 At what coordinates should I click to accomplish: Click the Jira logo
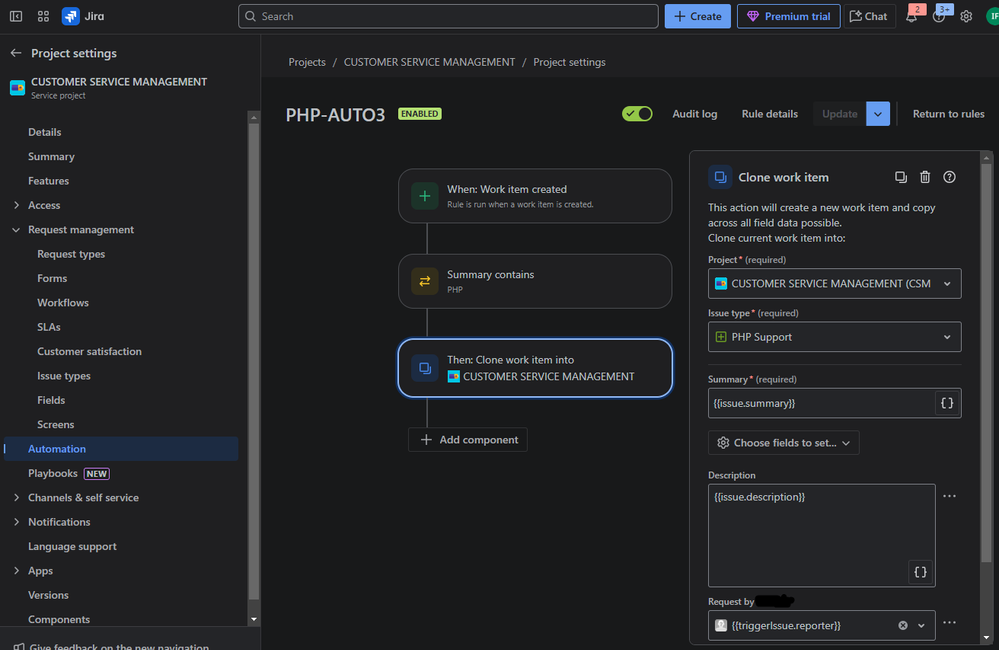pyautogui.click(x=83, y=17)
